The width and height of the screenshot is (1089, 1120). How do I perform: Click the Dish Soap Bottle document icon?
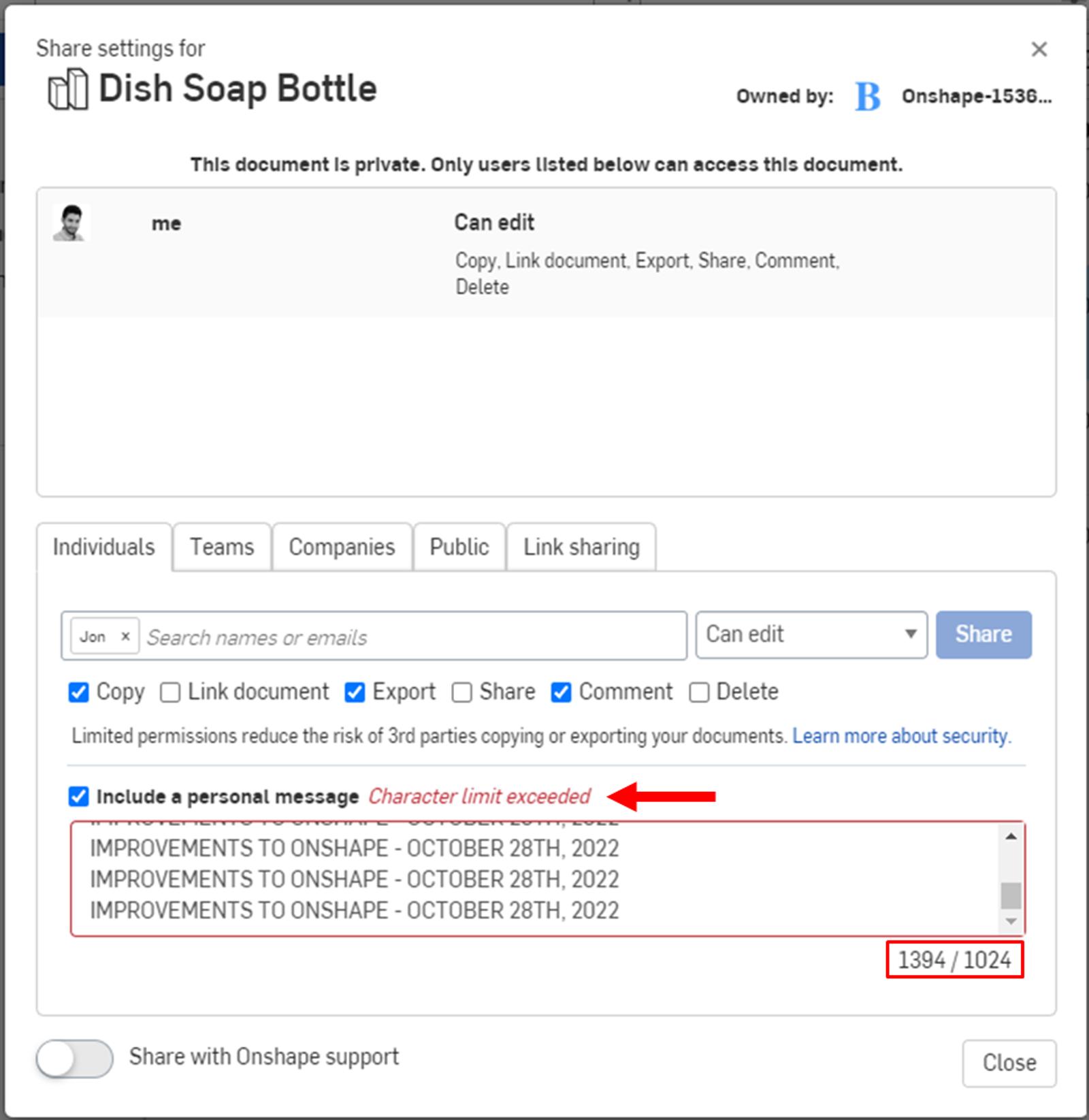point(67,90)
